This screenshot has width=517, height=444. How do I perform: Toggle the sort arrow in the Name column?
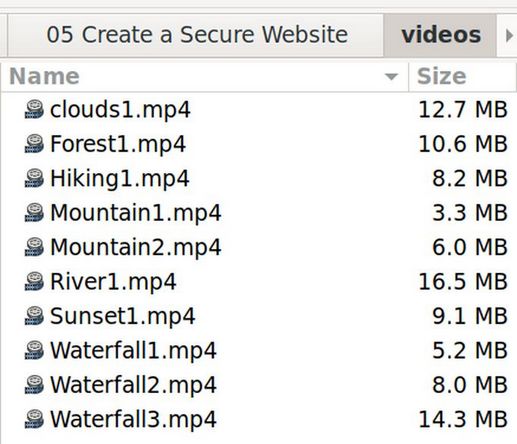coord(391,77)
